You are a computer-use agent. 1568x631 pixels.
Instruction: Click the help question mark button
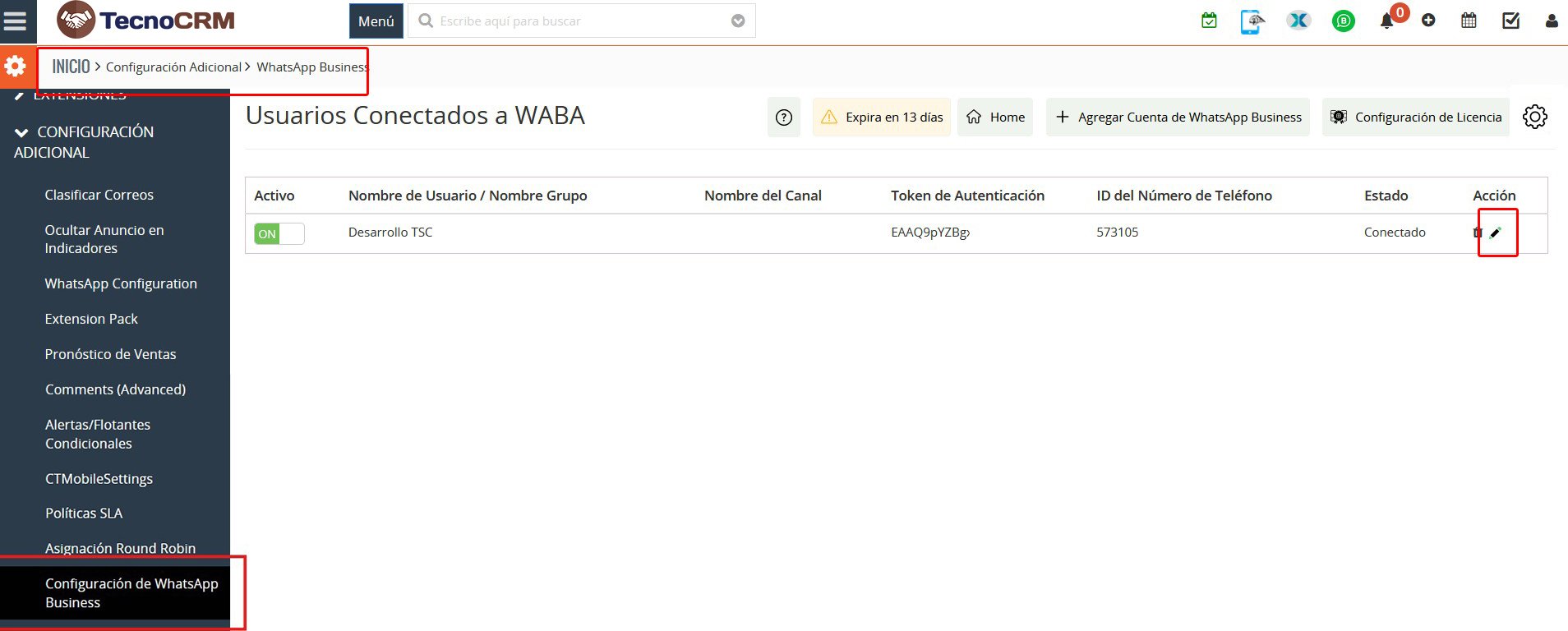[784, 117]
